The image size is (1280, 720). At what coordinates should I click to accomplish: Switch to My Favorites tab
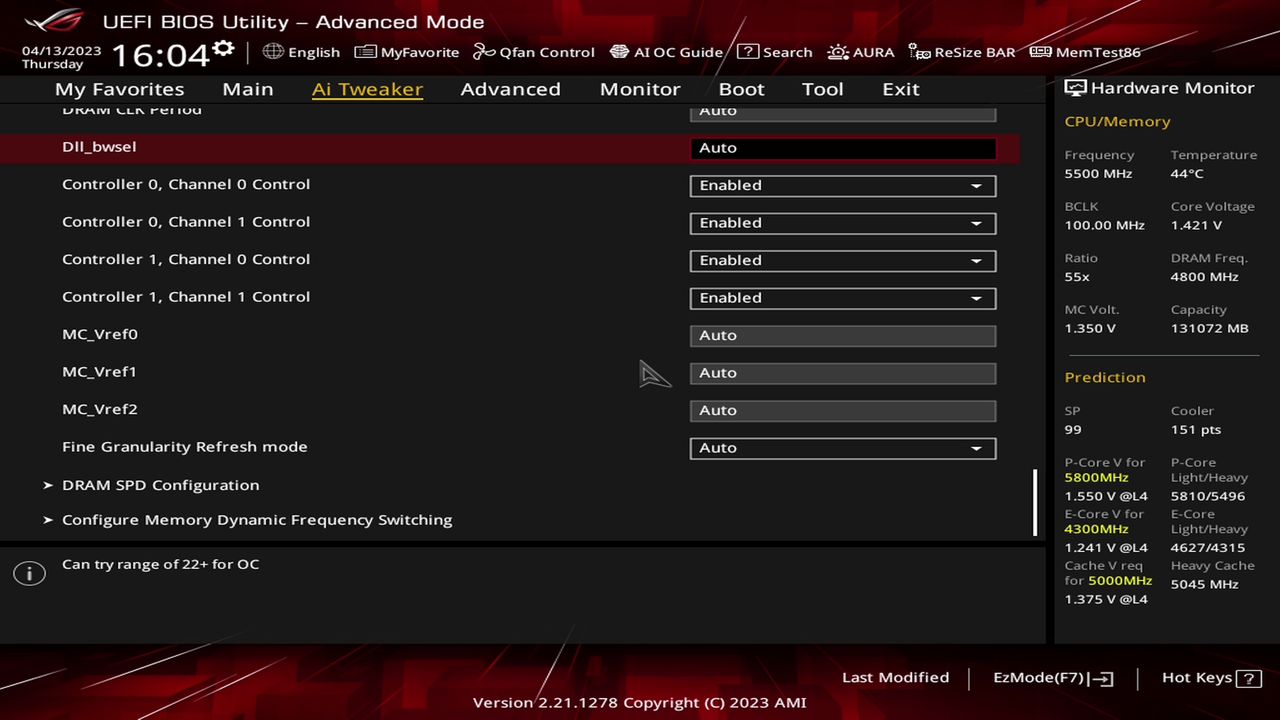pos(120,89)
